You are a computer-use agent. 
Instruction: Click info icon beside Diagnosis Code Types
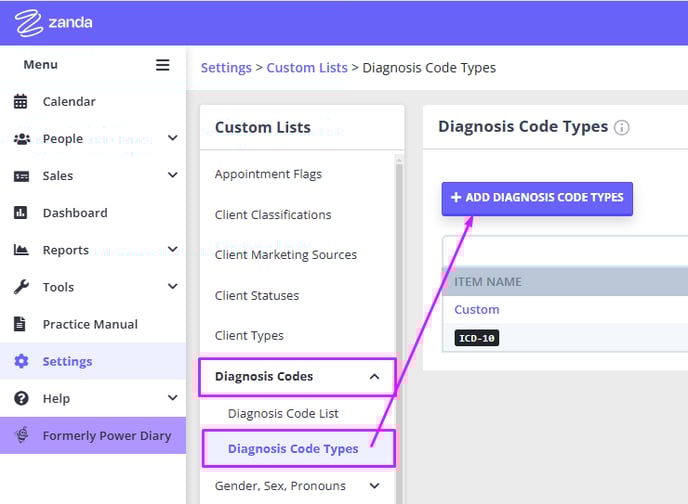pos(621,128)
